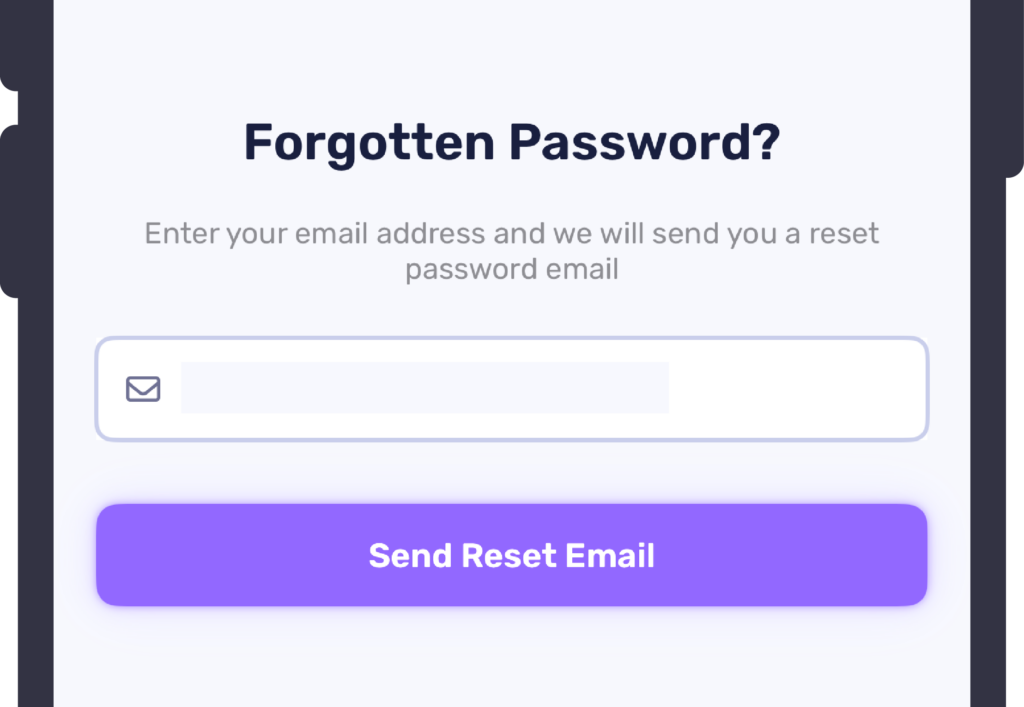
Task: Tap the word Send on the purple button
Action: pyautogui.click(x=410, y=556)
